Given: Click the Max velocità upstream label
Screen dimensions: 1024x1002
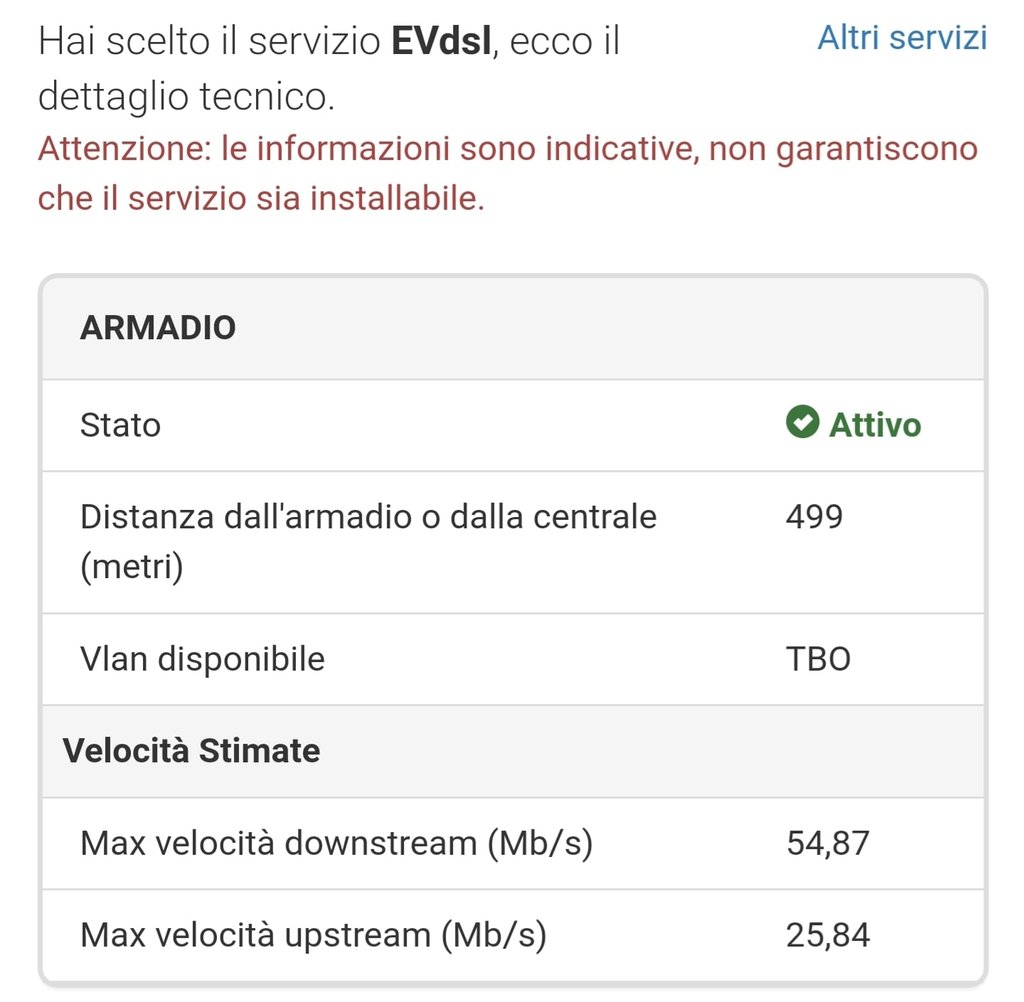Looking at the screenshot, I should pos(313,935).
